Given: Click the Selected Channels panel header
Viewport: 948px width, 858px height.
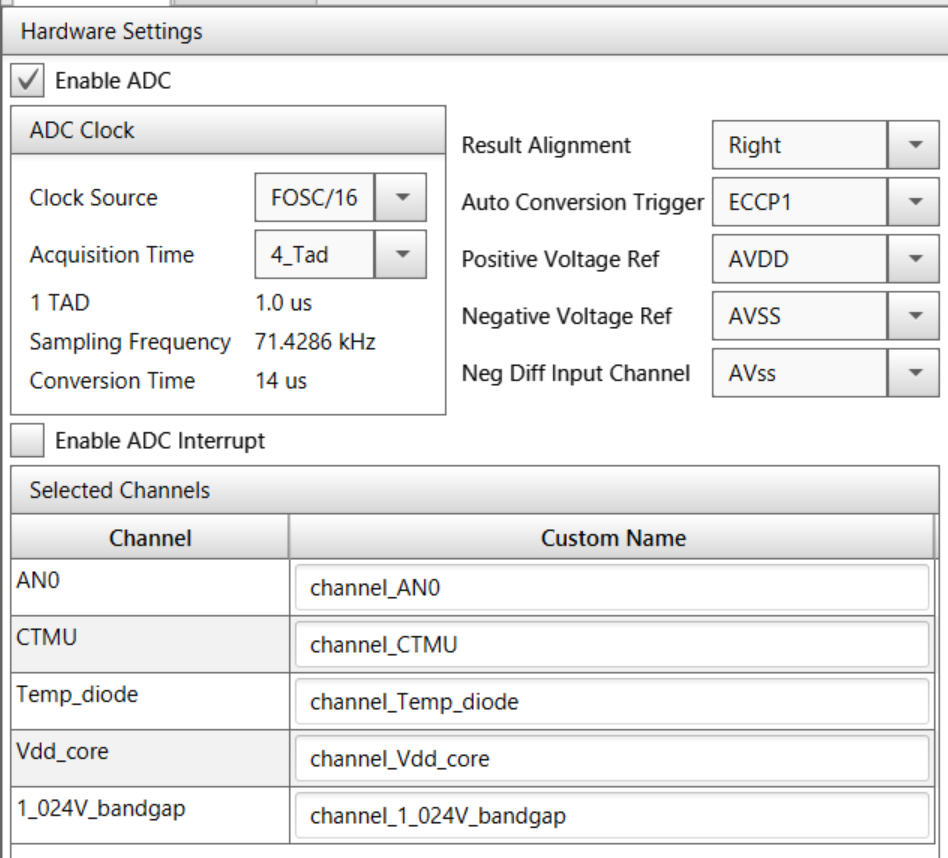Looking at the screenshot, I should [120, 490].
